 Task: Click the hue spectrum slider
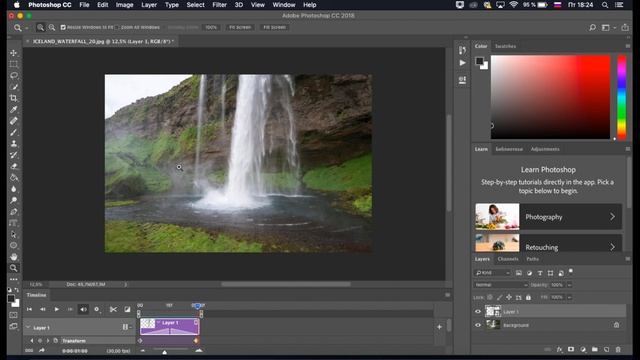pos(622,98)
